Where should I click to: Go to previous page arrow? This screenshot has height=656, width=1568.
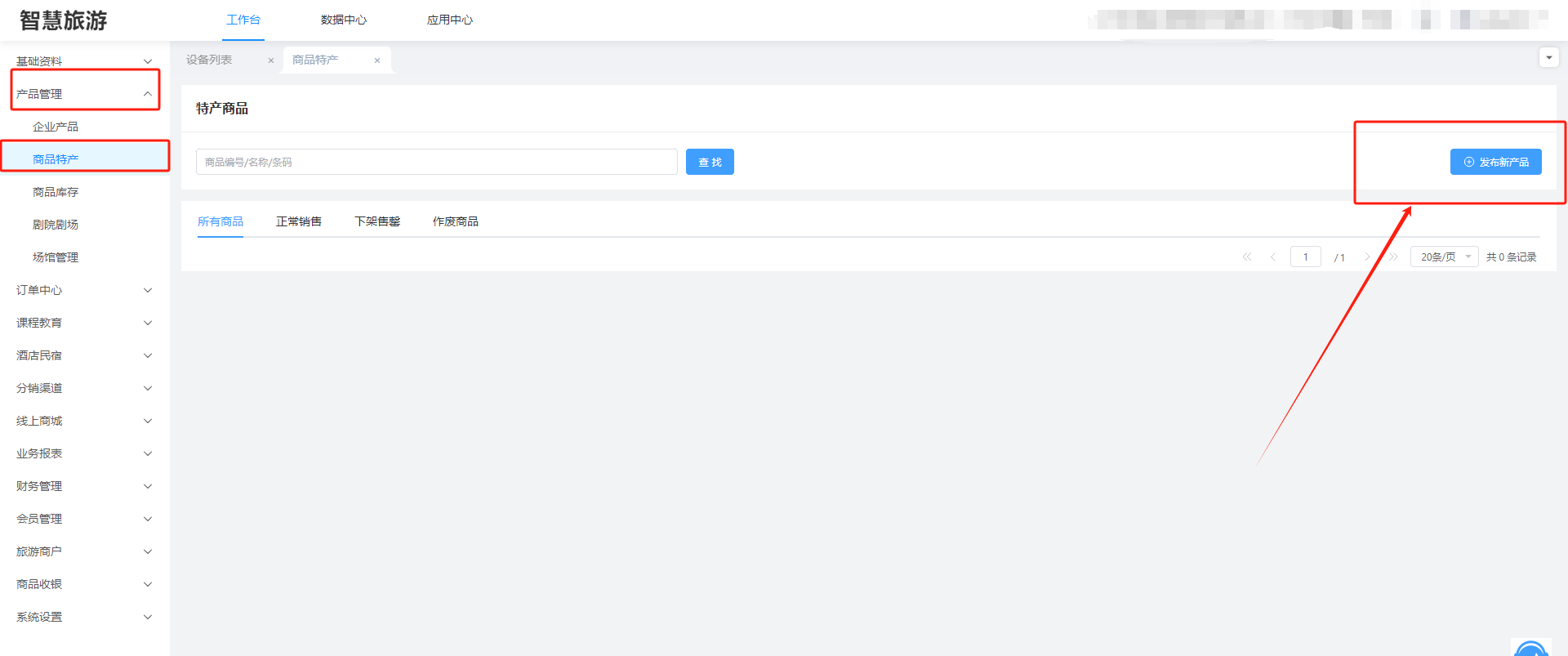[1272, 257]
